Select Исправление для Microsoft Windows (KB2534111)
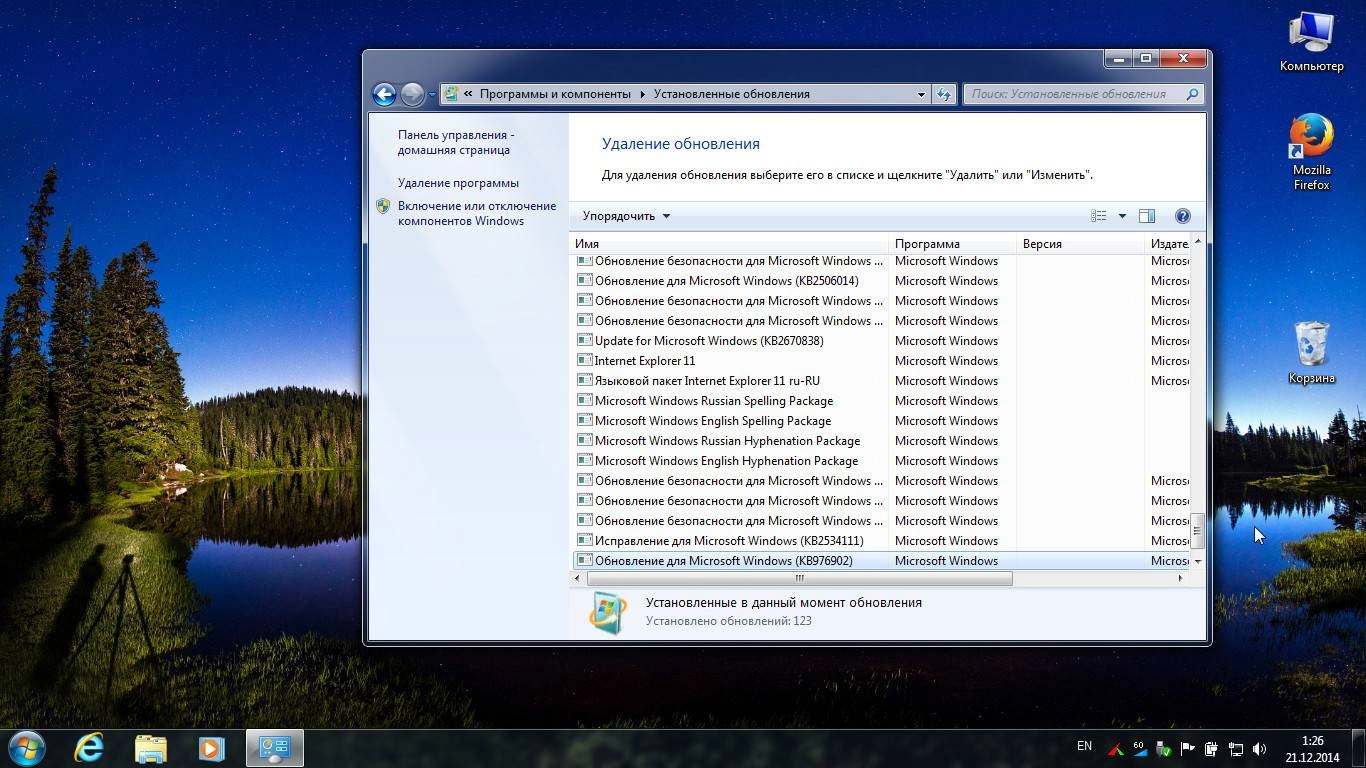 point(729,541)
